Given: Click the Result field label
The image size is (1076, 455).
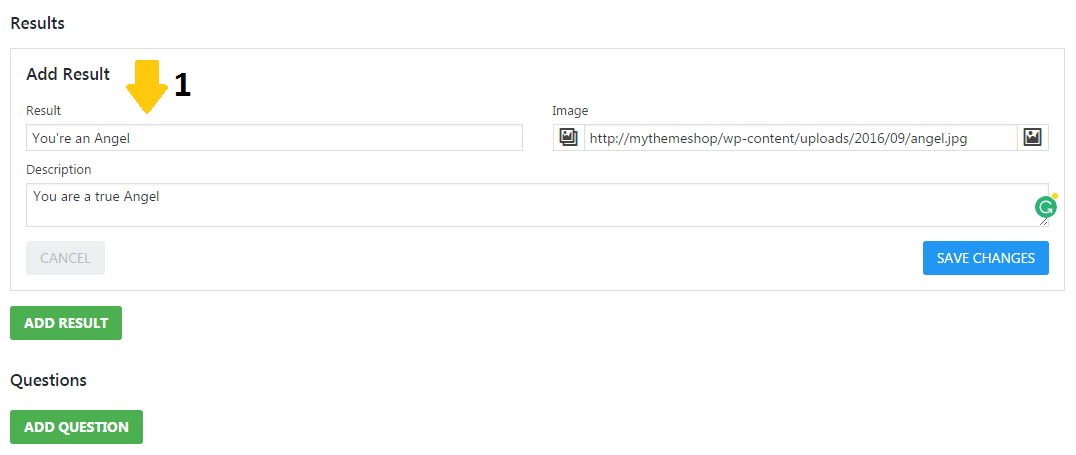Looking at the screenshot, I should point(43,111).
